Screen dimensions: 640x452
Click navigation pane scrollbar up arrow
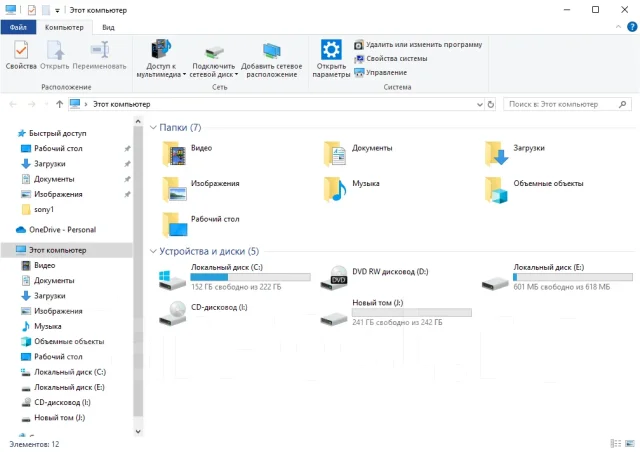click(x=138, y=121)
